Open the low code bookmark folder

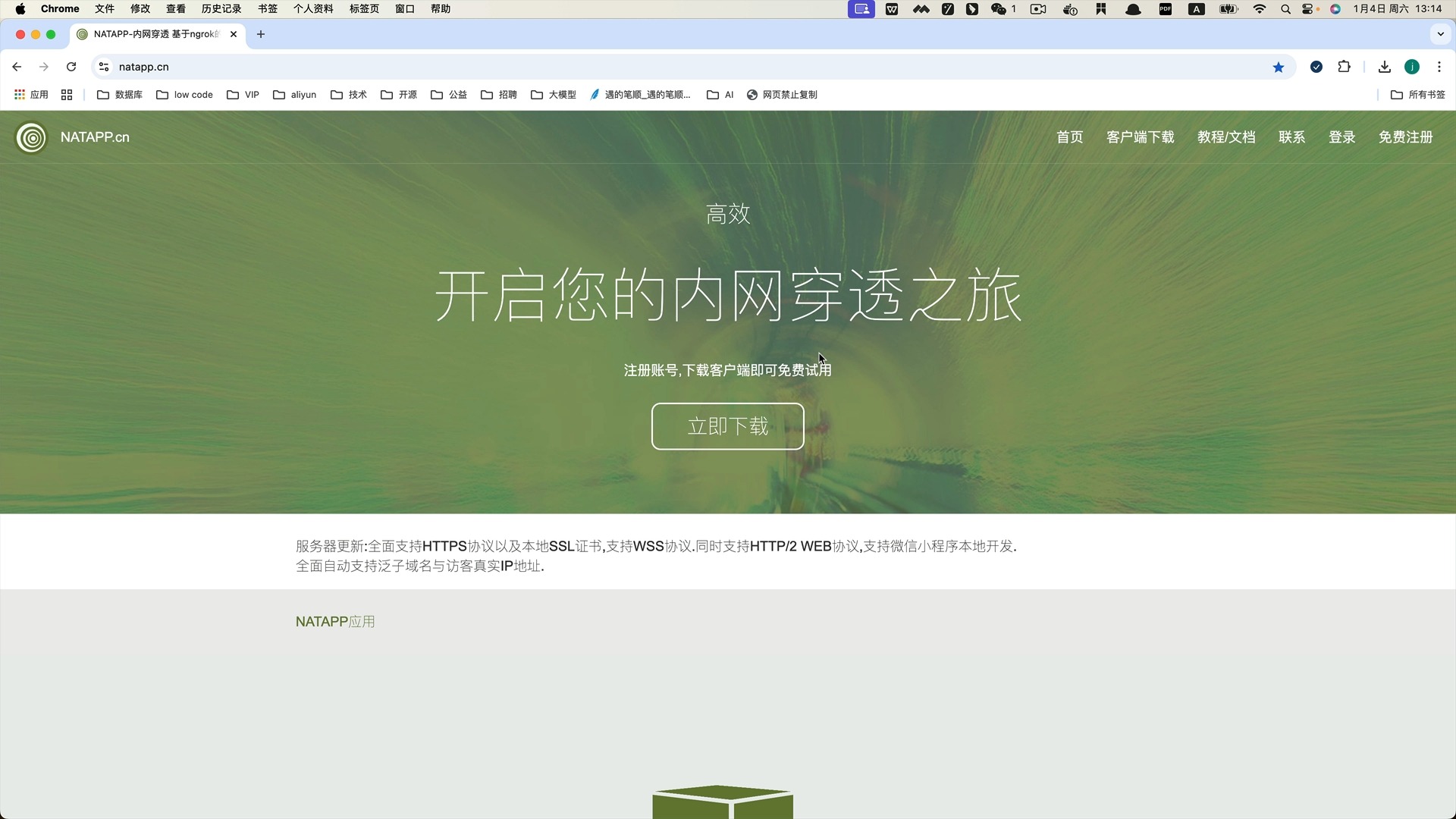(184, 95)
